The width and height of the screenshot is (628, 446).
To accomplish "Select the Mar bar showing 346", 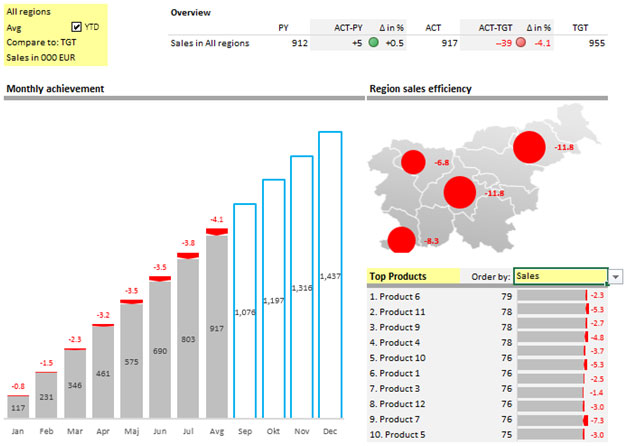I will (75, 384).
